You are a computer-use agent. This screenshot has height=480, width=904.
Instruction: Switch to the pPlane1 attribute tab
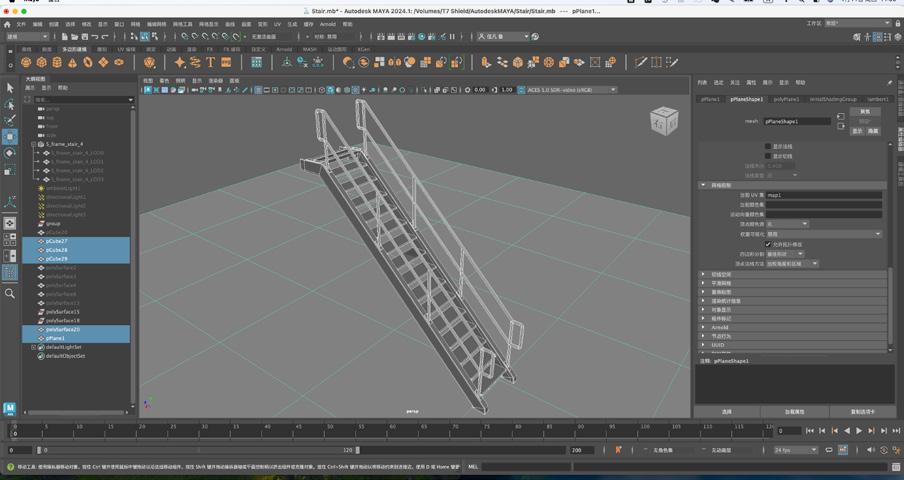710,99
